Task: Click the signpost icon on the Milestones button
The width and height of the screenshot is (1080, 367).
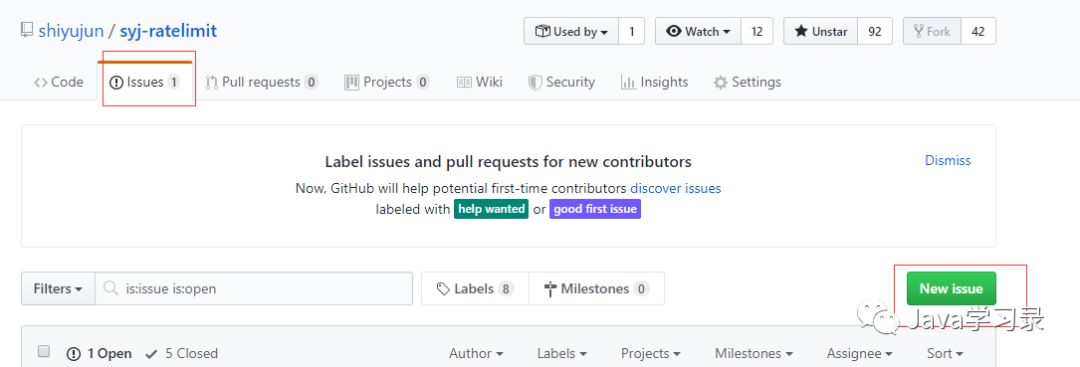Action: point(550,289)
